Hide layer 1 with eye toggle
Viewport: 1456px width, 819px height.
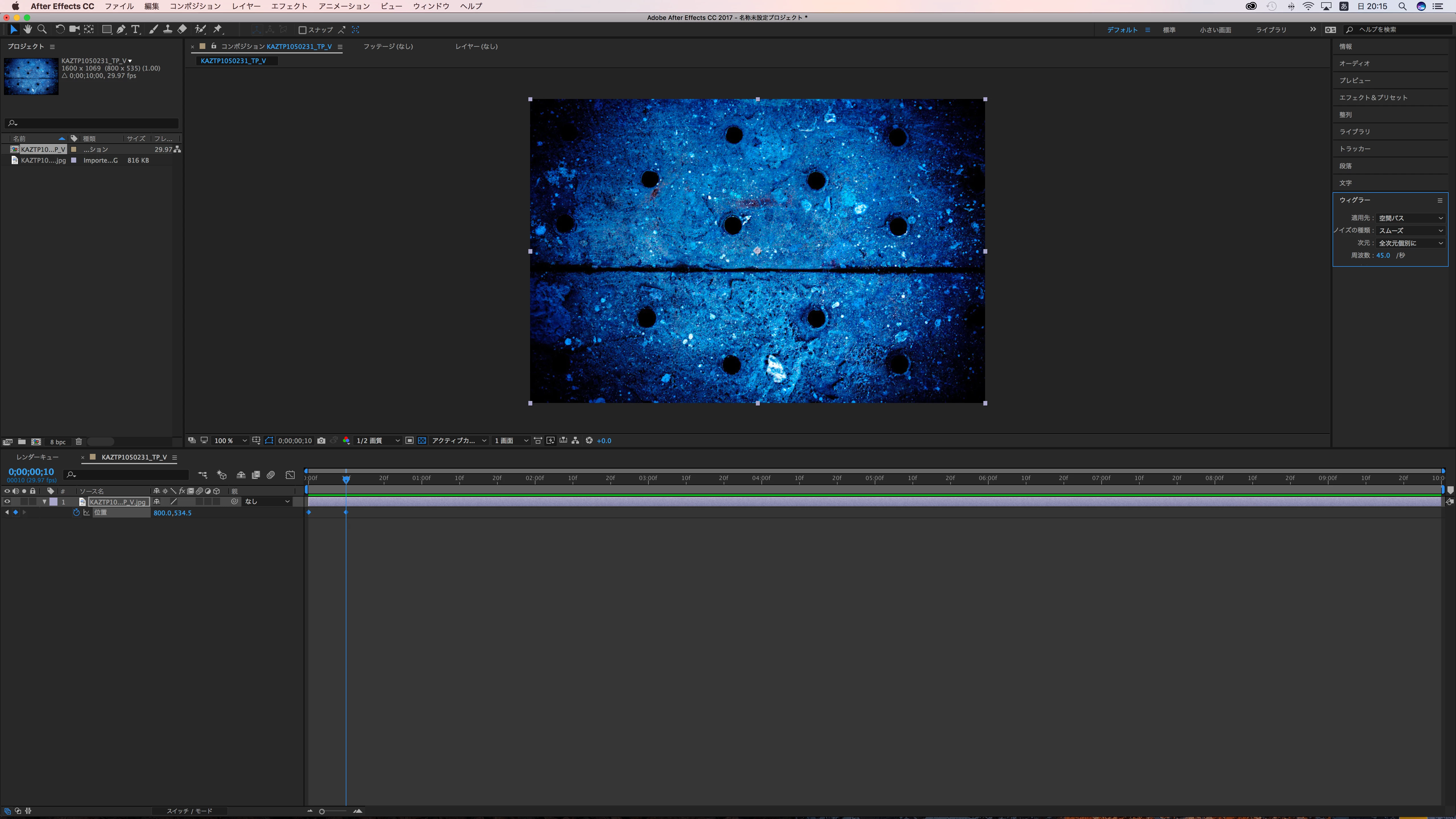7,502
